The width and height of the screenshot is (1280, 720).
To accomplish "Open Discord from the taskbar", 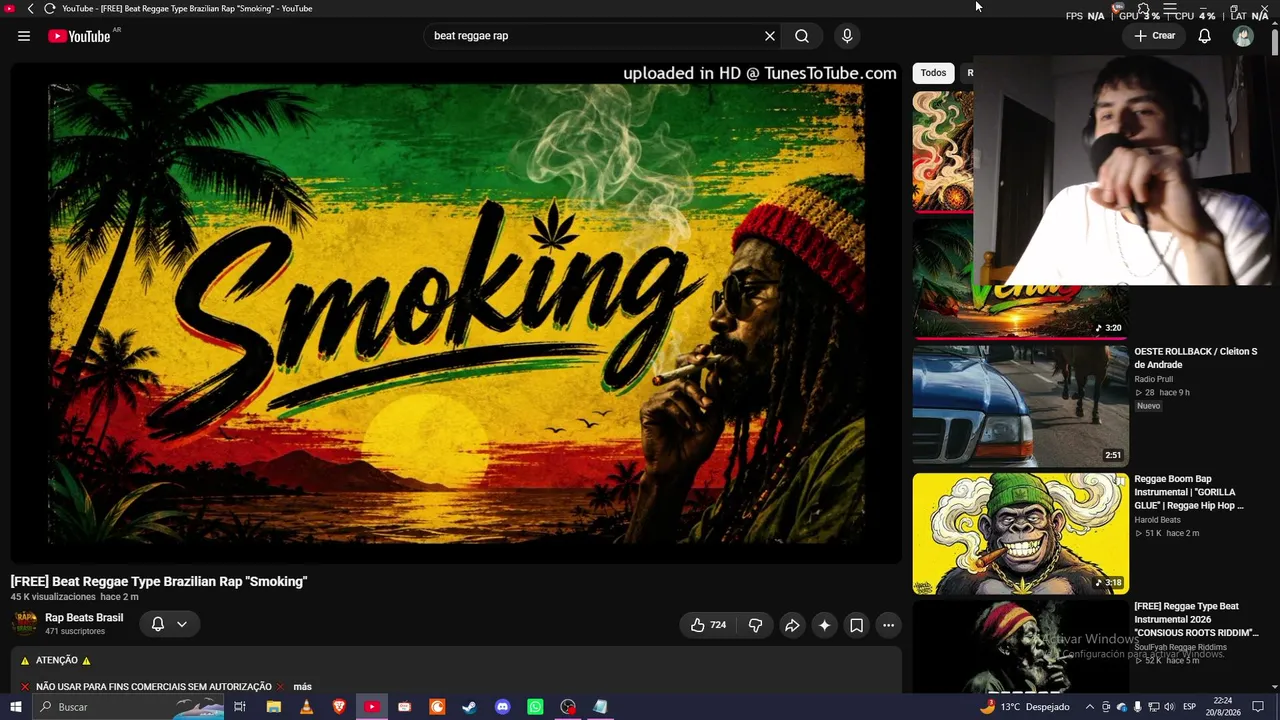I will [503, 707].
